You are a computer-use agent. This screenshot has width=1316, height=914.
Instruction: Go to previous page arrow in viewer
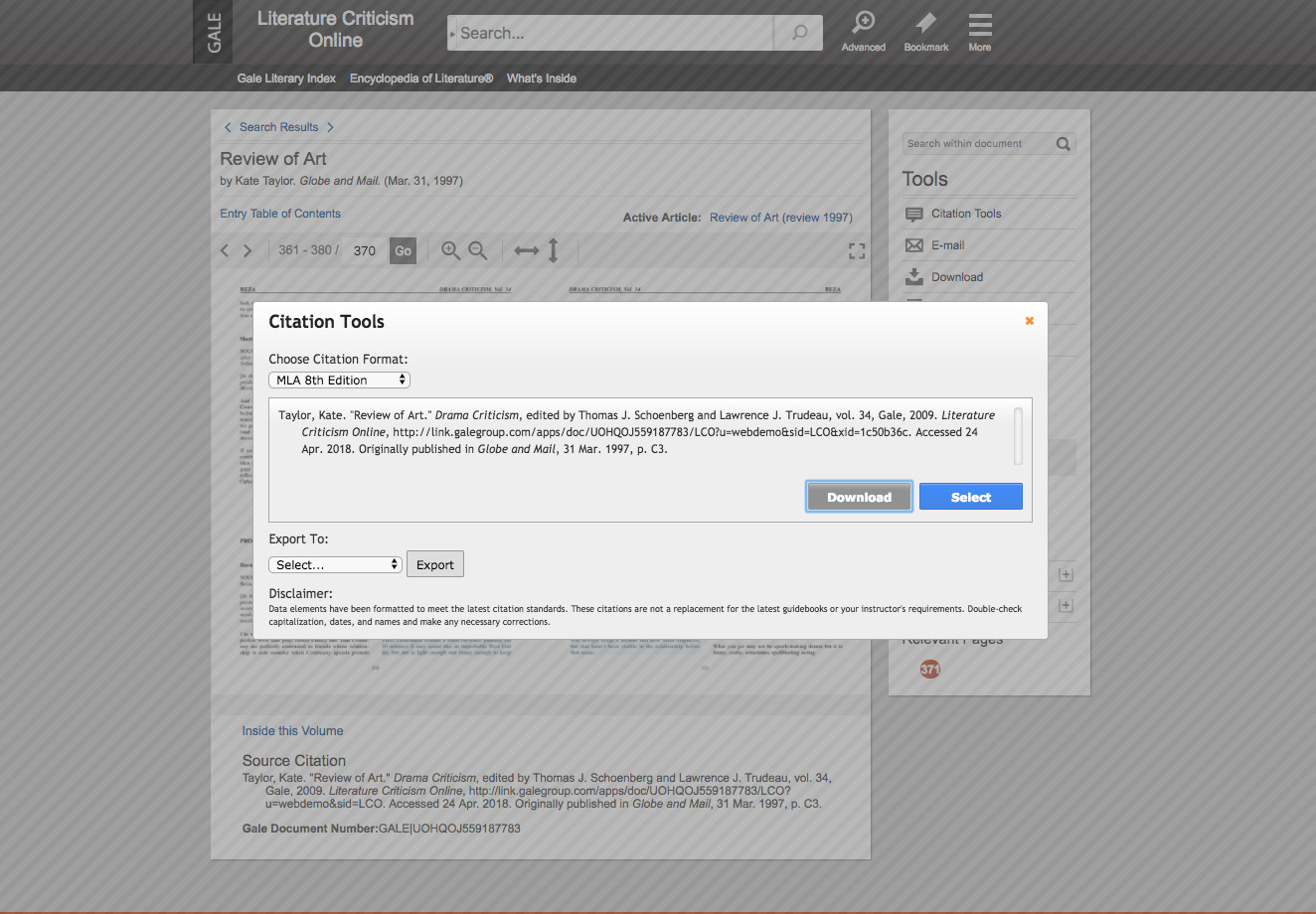click(225, 250)
